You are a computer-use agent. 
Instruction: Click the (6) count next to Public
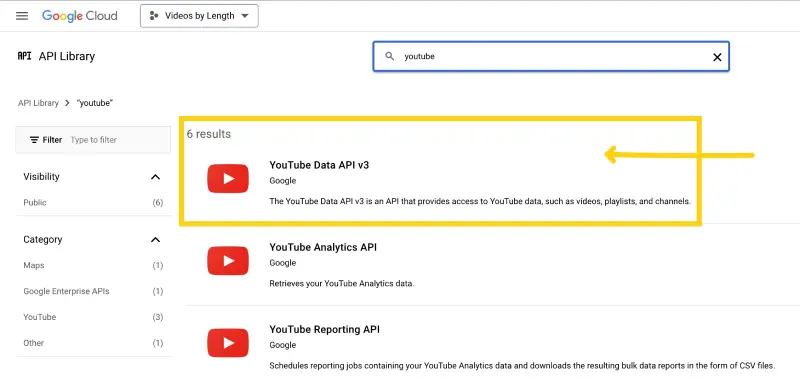click(158, 202)
